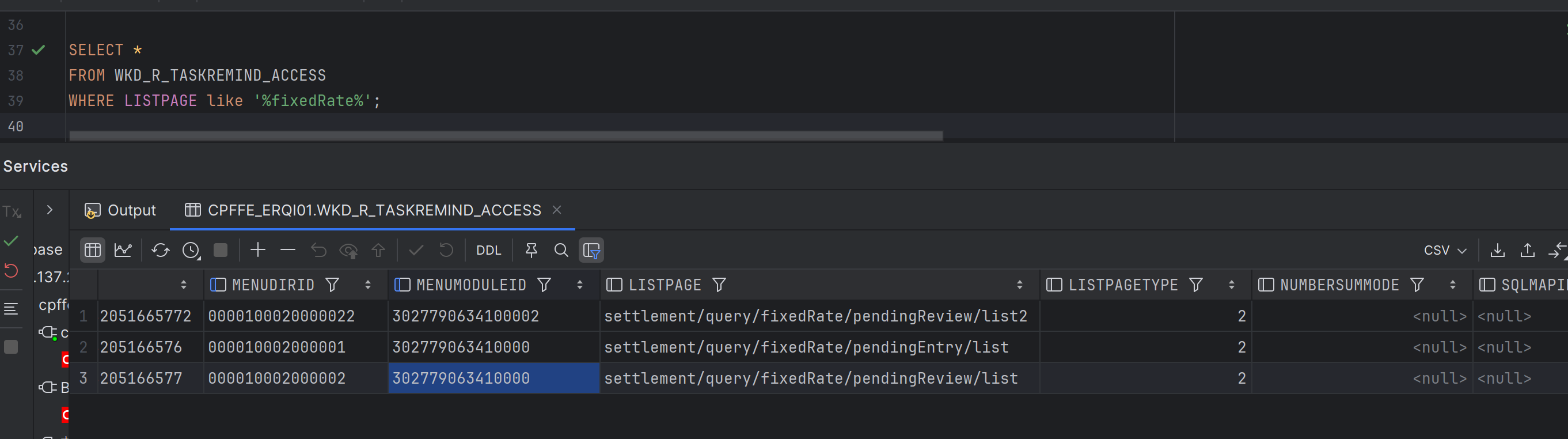Close the WKD_R_TASKREMIND_ACCESS result tab

556,210
